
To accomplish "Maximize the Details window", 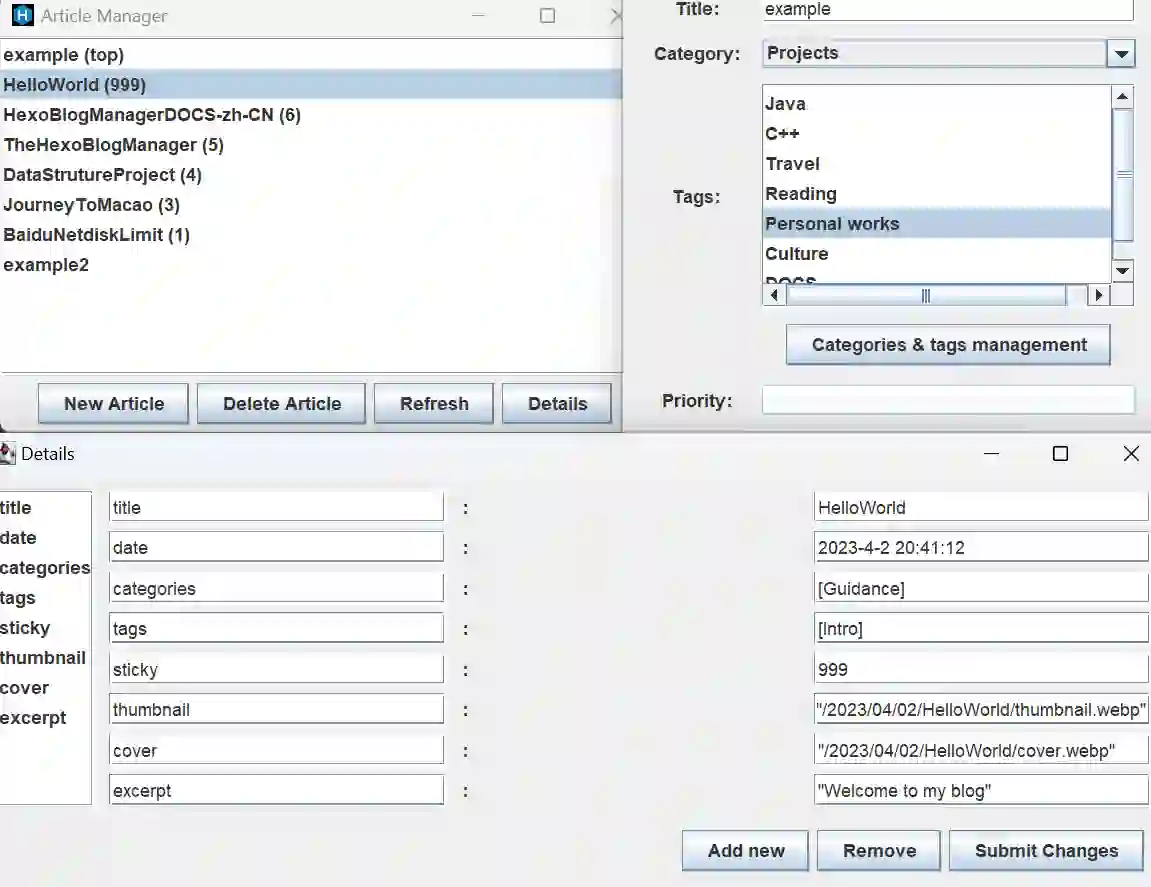I will pyautogui.click(x=1060, y=454).
